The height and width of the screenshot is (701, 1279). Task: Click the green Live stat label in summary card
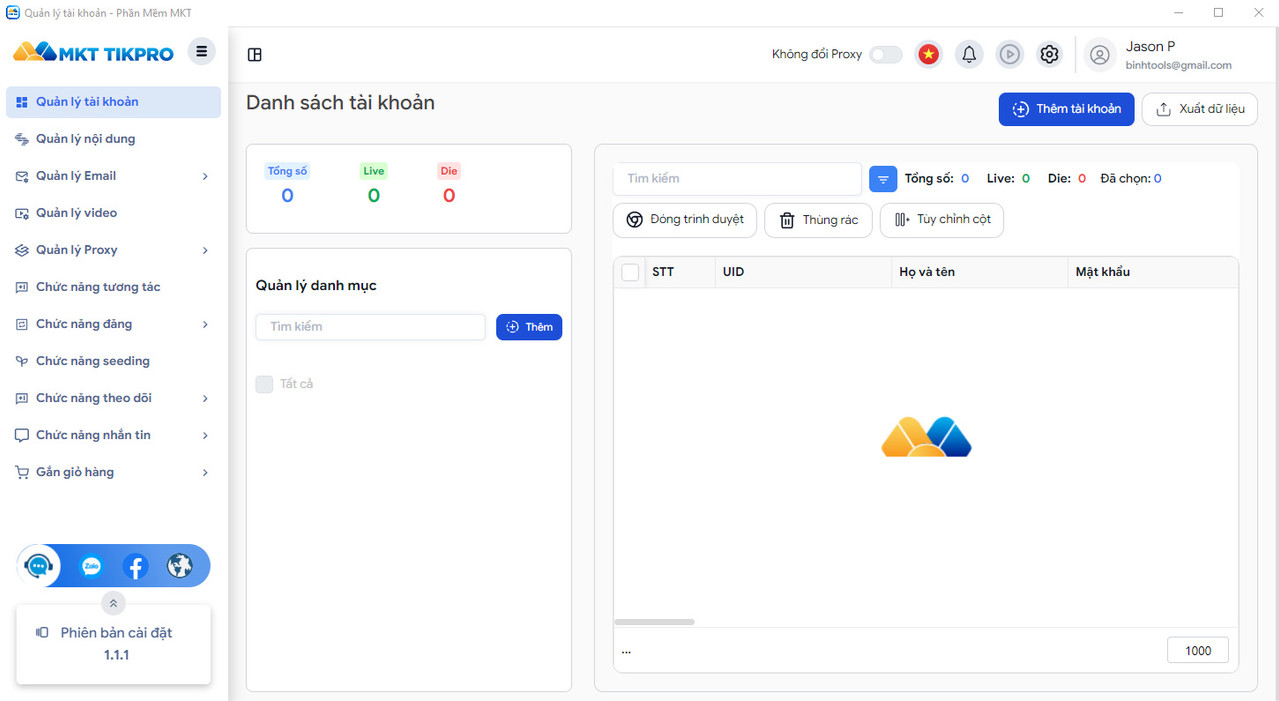point(374,171)
